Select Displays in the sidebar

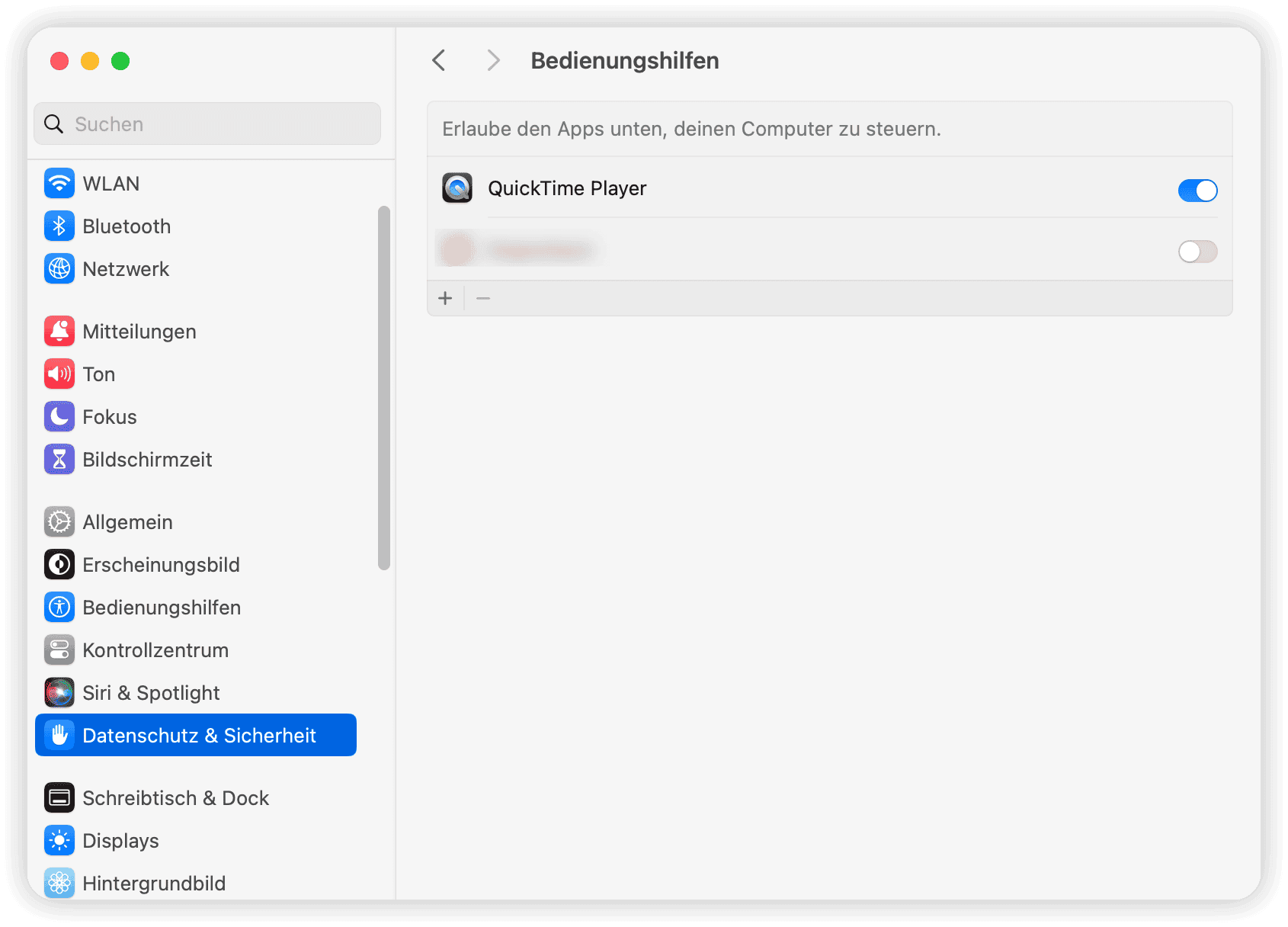pyautogui.click(x=196, y=840)
